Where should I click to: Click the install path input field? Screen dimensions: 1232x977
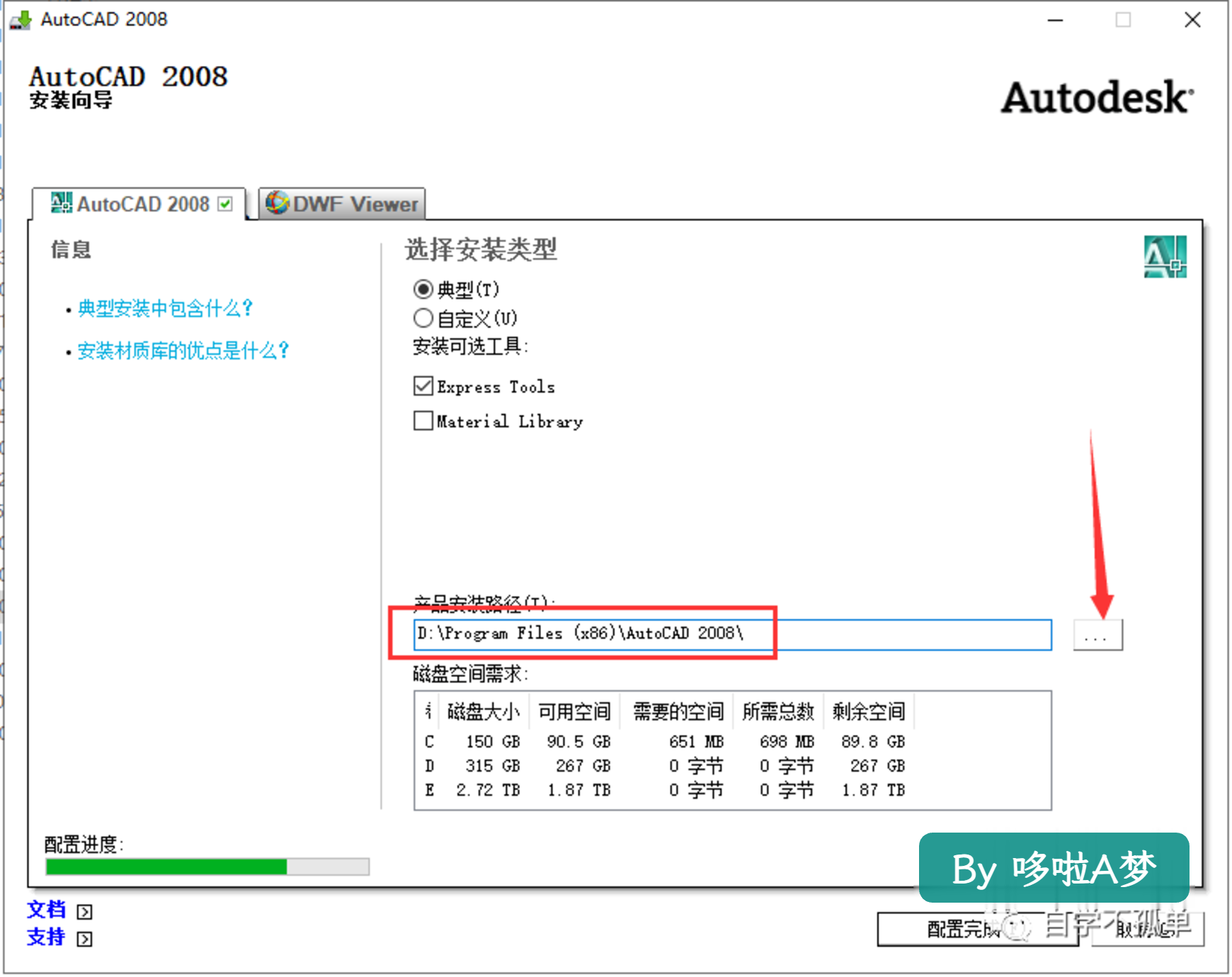(733, 634)
